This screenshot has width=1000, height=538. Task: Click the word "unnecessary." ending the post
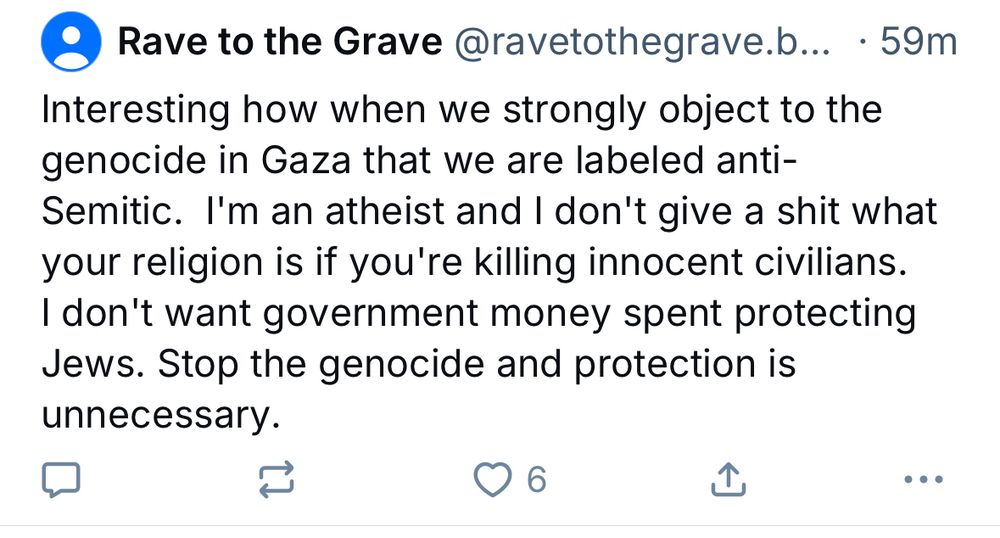pyautogui.click(x=157, y=414)
